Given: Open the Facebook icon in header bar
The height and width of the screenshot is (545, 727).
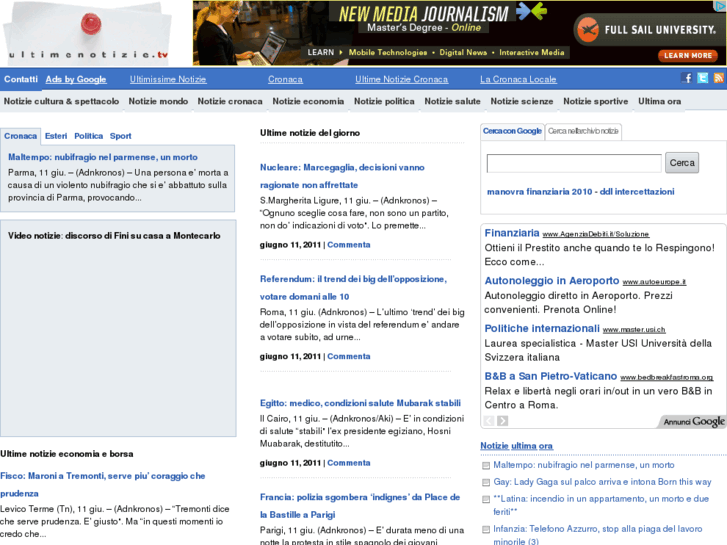Looking at the screenshot, I should (x=687, y=78).
